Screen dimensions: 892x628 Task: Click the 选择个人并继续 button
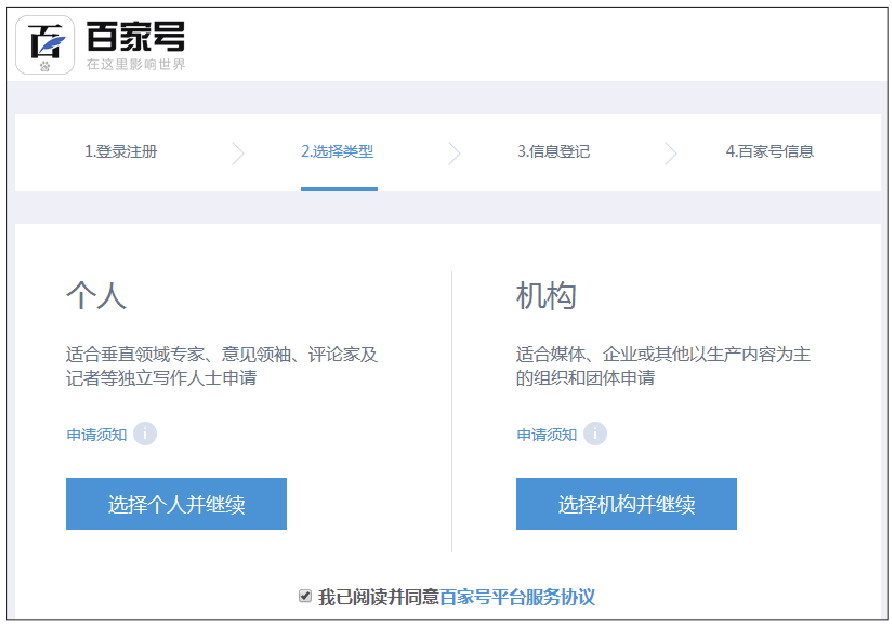click(176, 504)
